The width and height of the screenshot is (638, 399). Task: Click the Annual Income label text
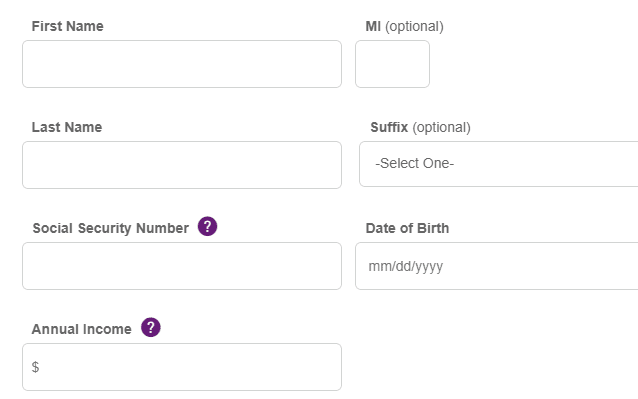[82, 329]
